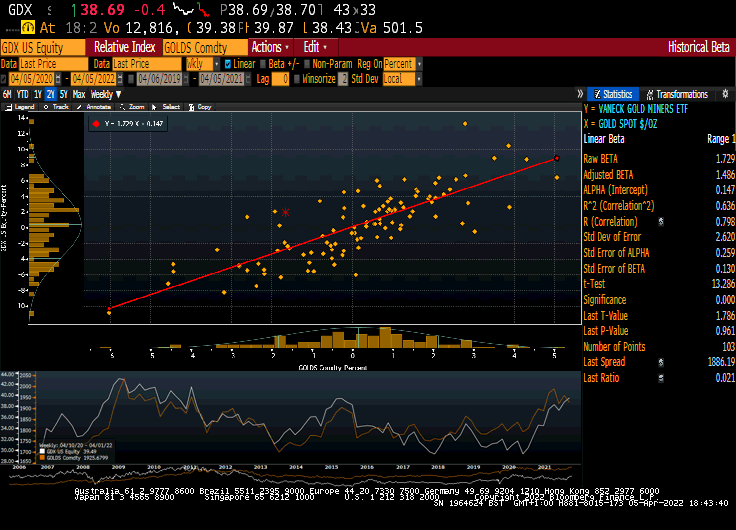Screen dimensions: 736x530
Task: Choose the Zoom tool
Action: (133, 106)
